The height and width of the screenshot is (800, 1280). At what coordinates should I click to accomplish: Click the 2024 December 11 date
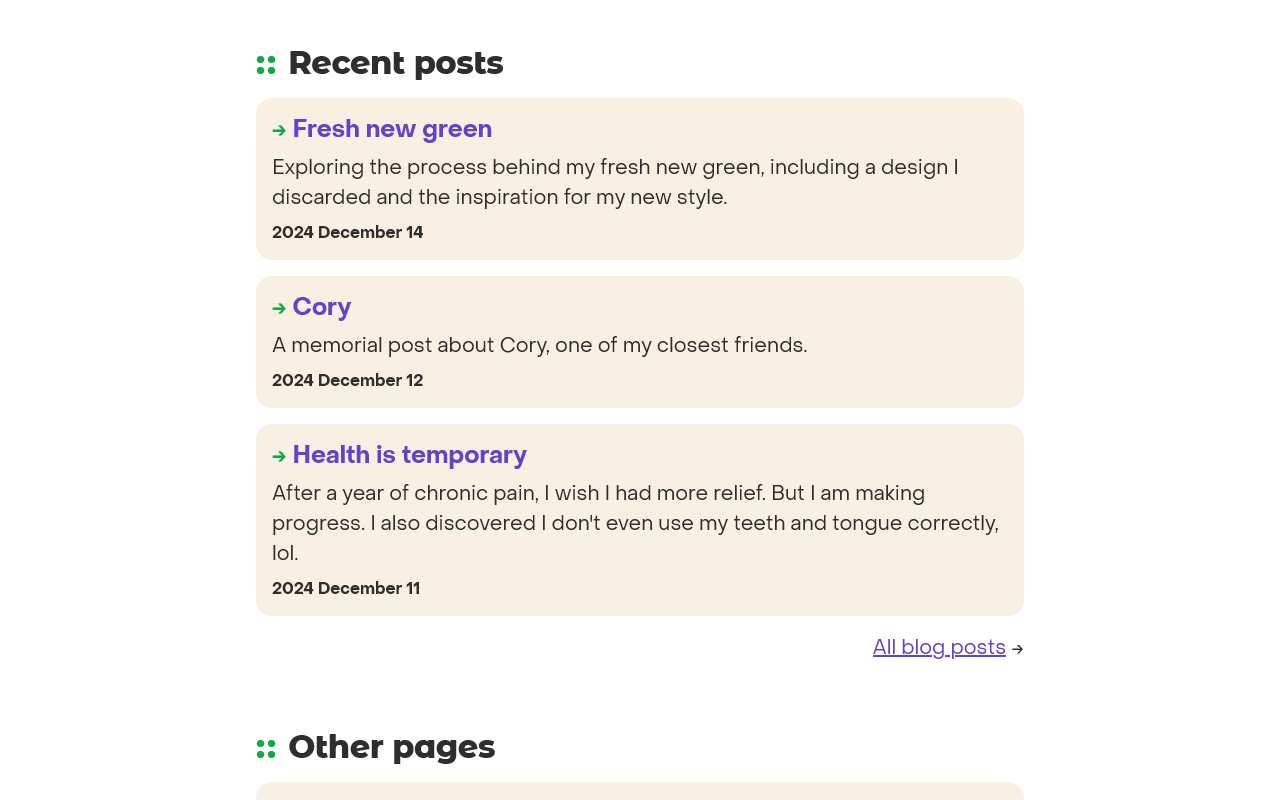(346, 588)
